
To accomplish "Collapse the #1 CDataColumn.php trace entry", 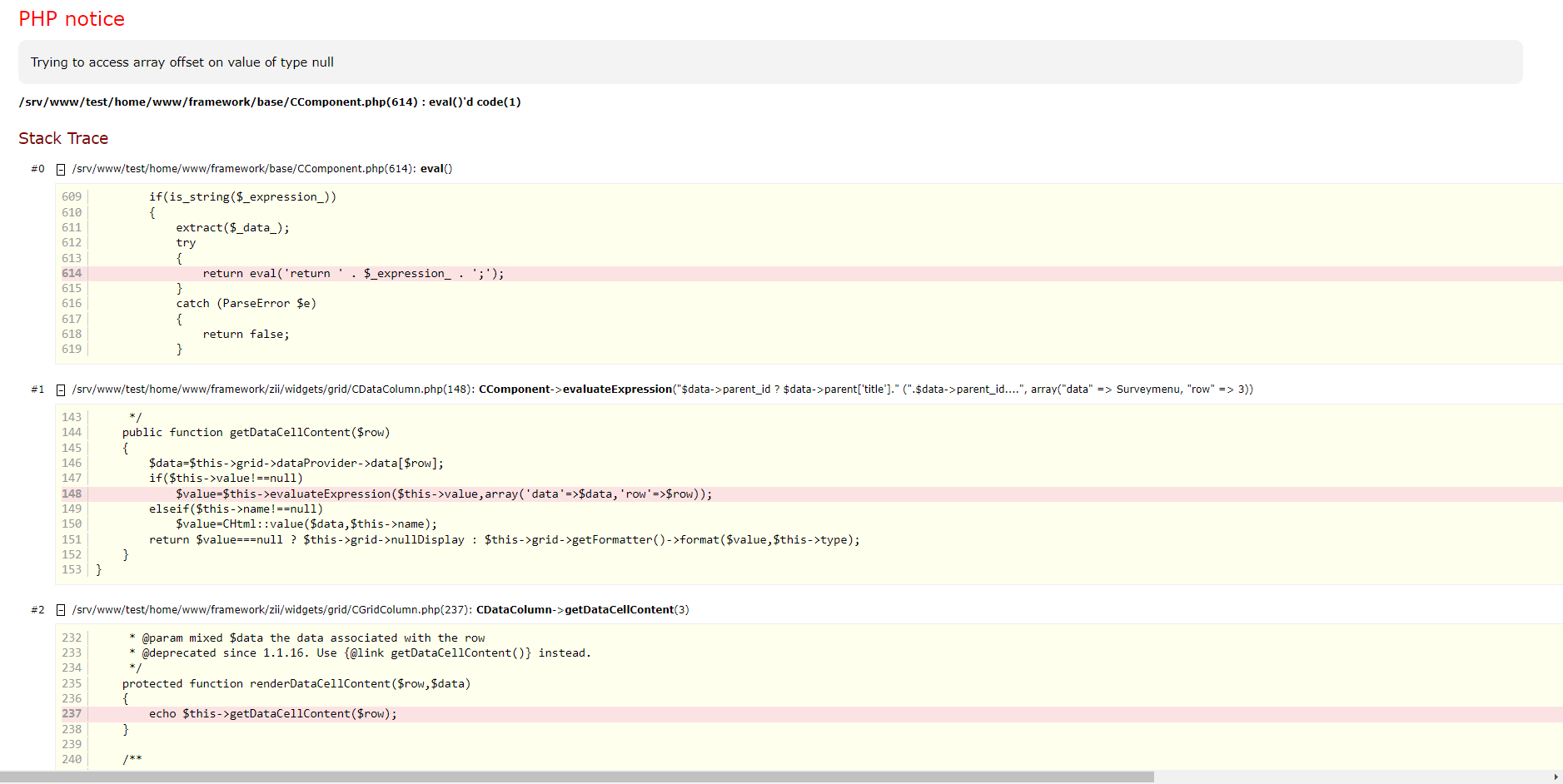I will point(61,390).
